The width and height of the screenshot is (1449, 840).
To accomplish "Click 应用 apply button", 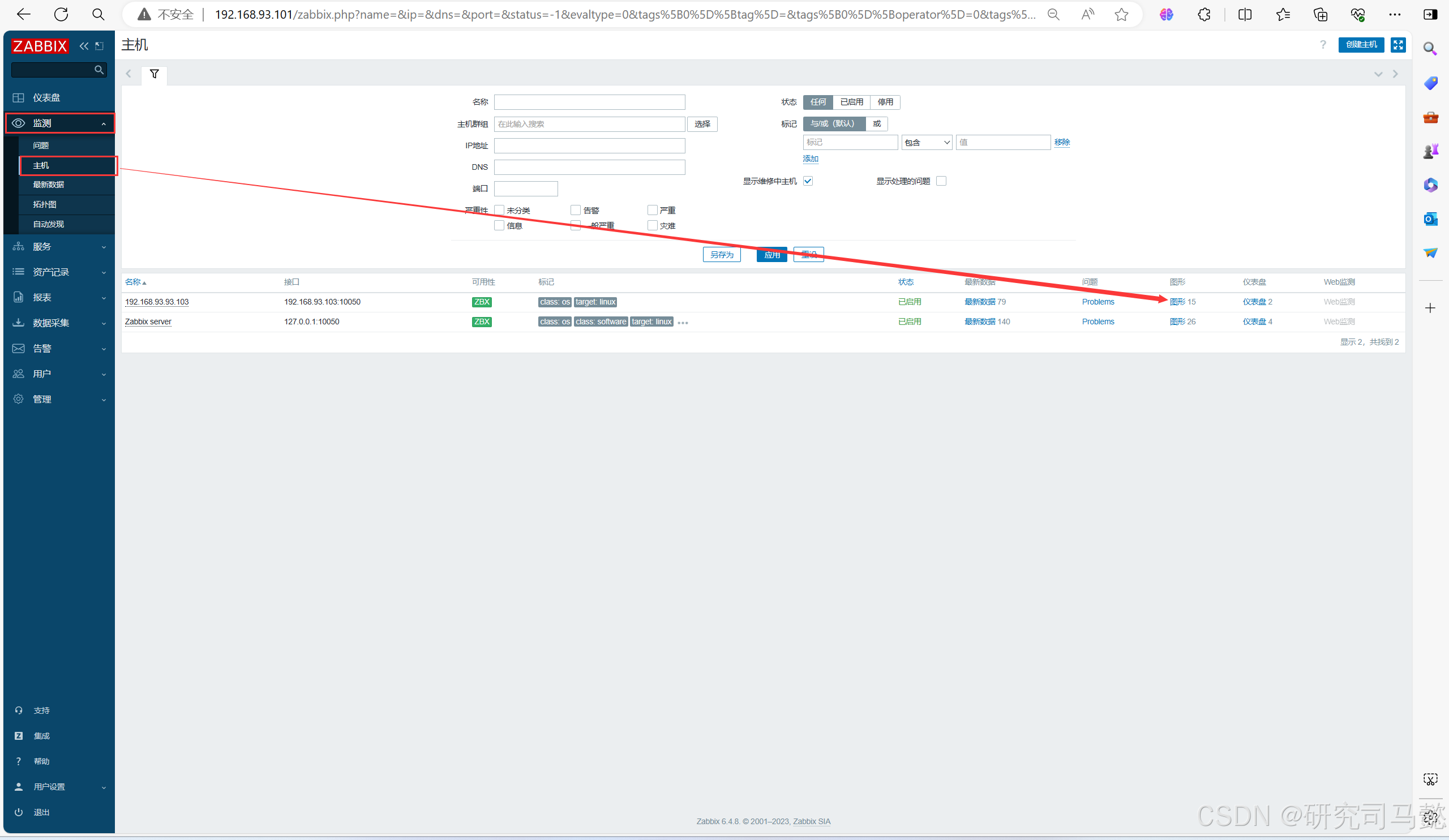I will 771,255.
